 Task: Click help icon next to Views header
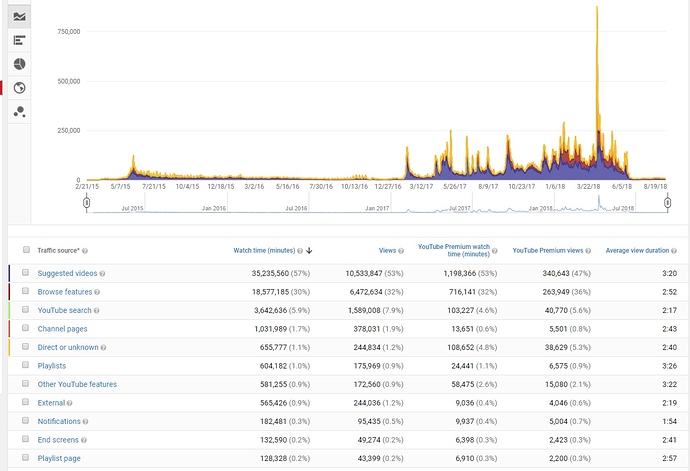401,251
